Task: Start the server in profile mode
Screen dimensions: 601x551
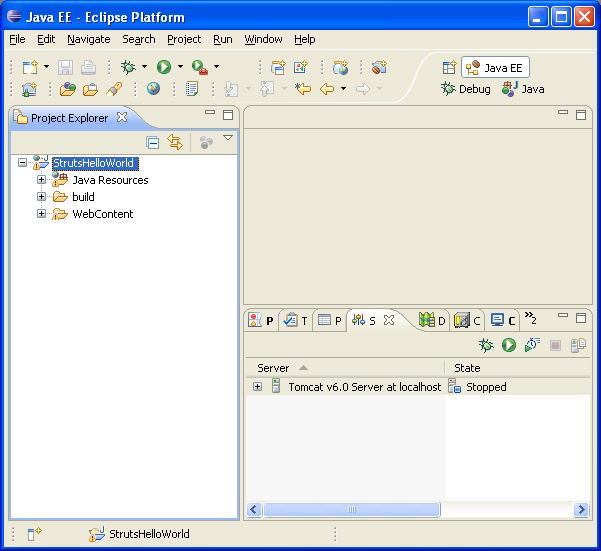Action: tap(531, 345)
